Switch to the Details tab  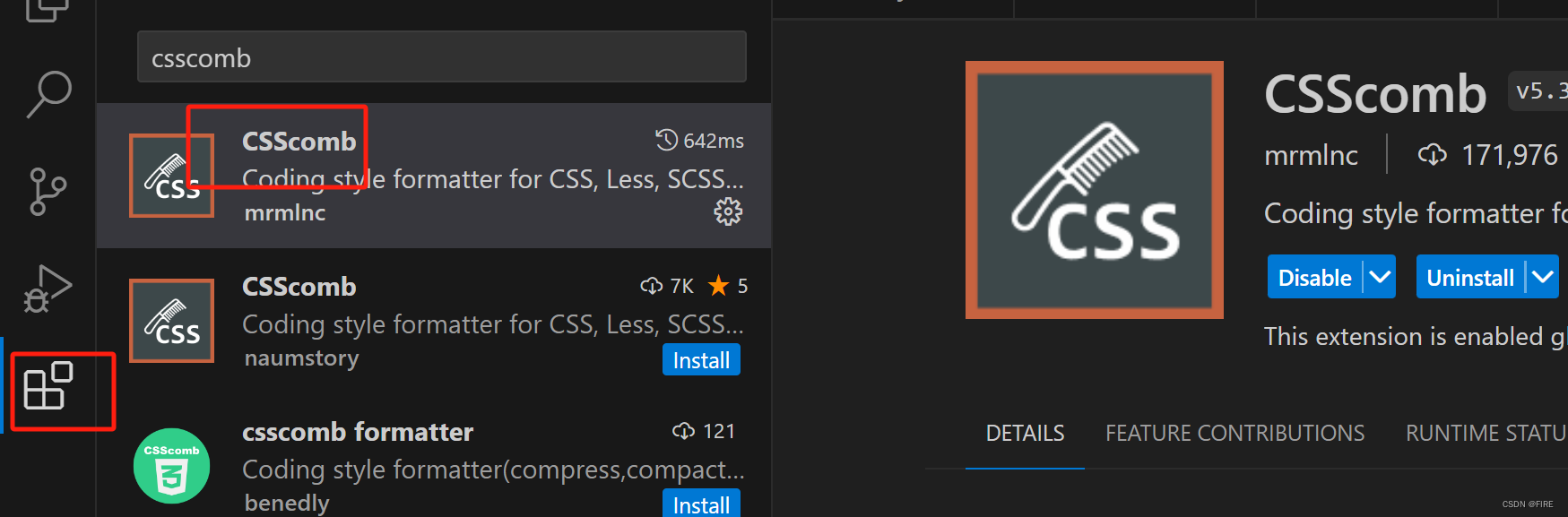point(1025,434)
